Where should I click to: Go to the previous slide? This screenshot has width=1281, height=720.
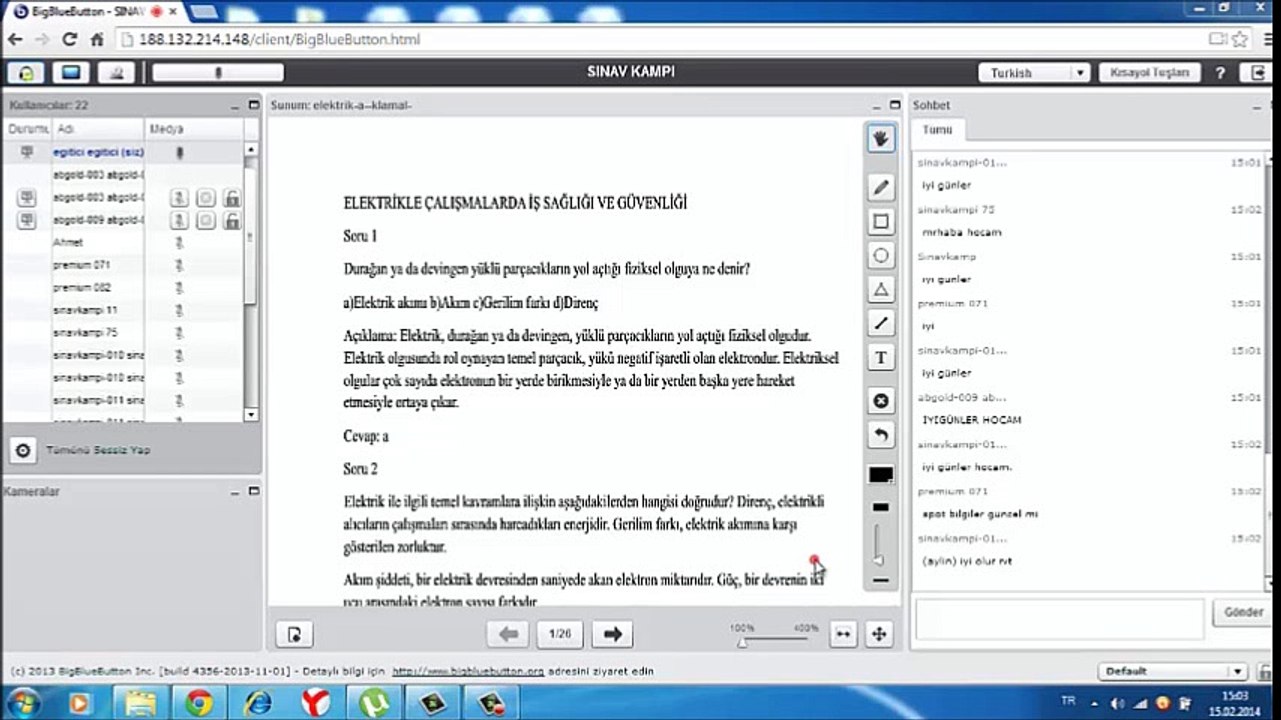508,633
